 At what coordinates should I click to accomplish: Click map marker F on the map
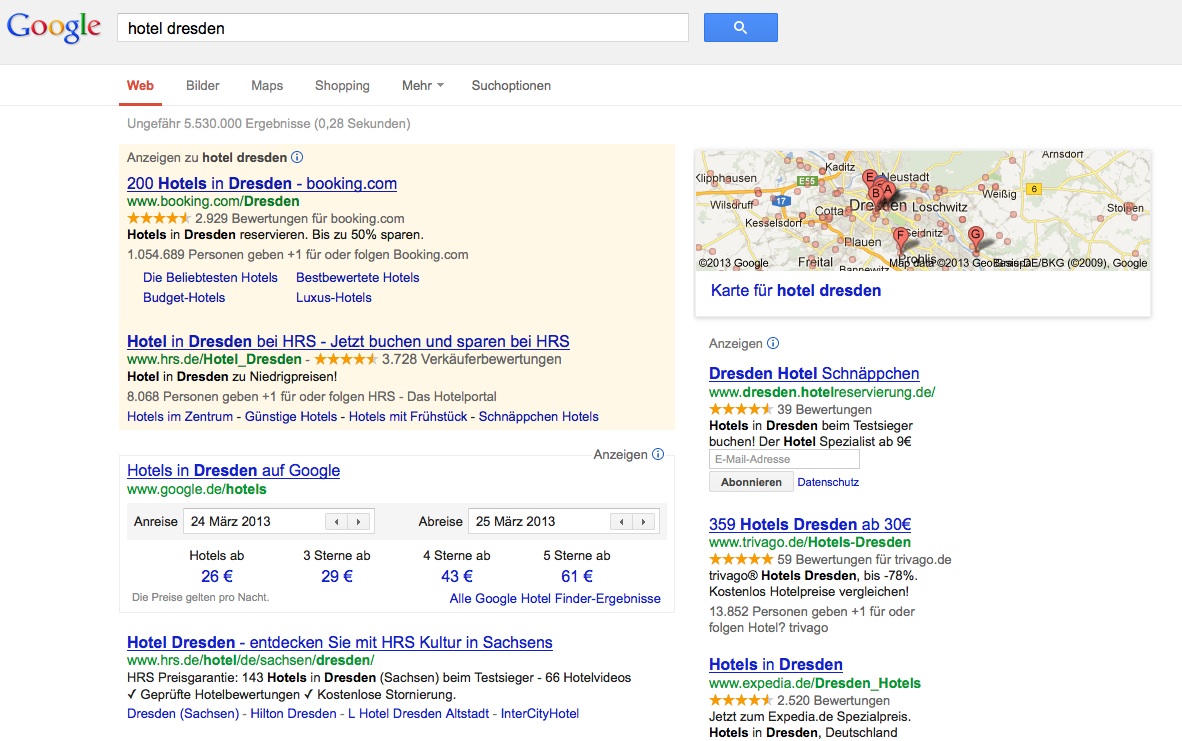point(899,237)
